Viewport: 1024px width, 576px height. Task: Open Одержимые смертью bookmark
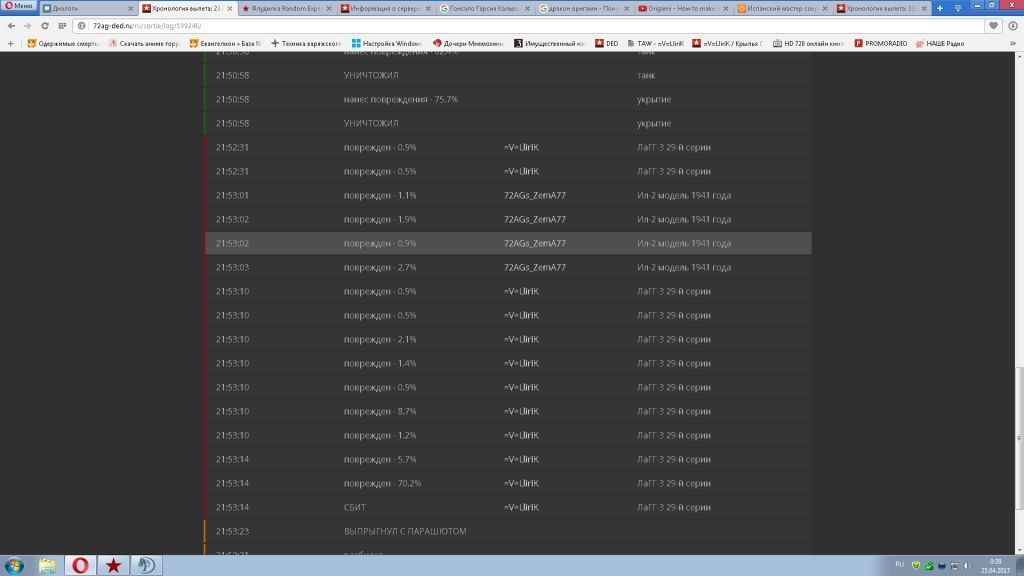(63, 43)
